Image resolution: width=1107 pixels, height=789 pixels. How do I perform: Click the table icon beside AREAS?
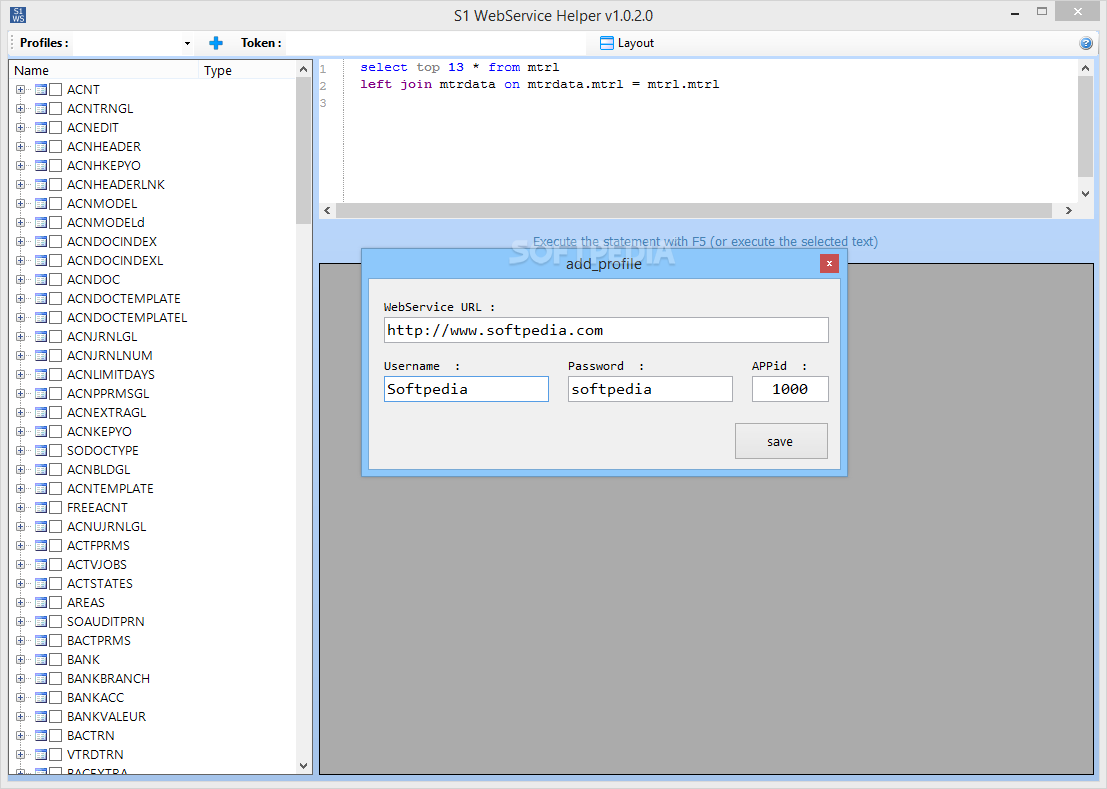tap(41, 603)
